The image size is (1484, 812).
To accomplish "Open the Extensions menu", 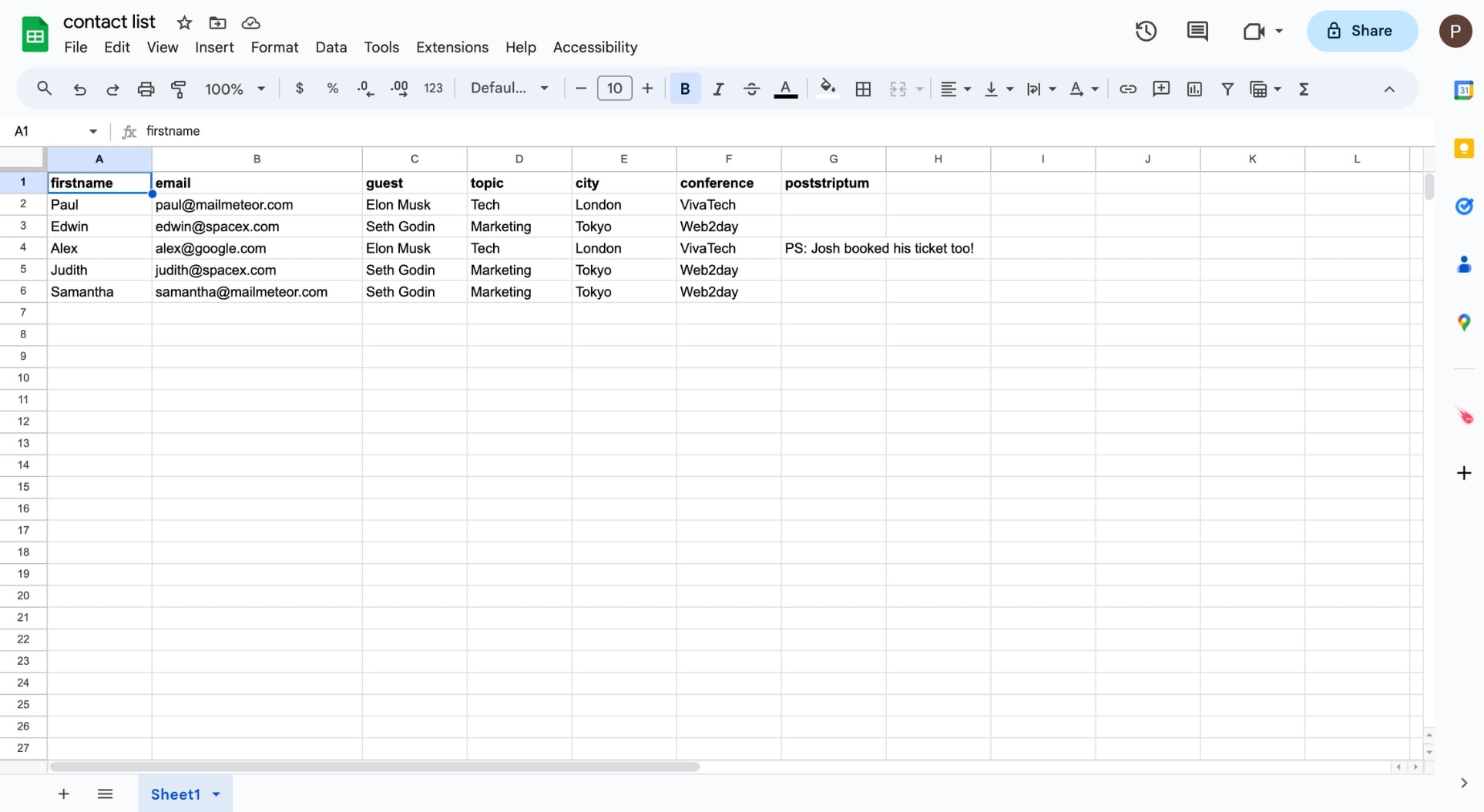I will coord(452,47).
